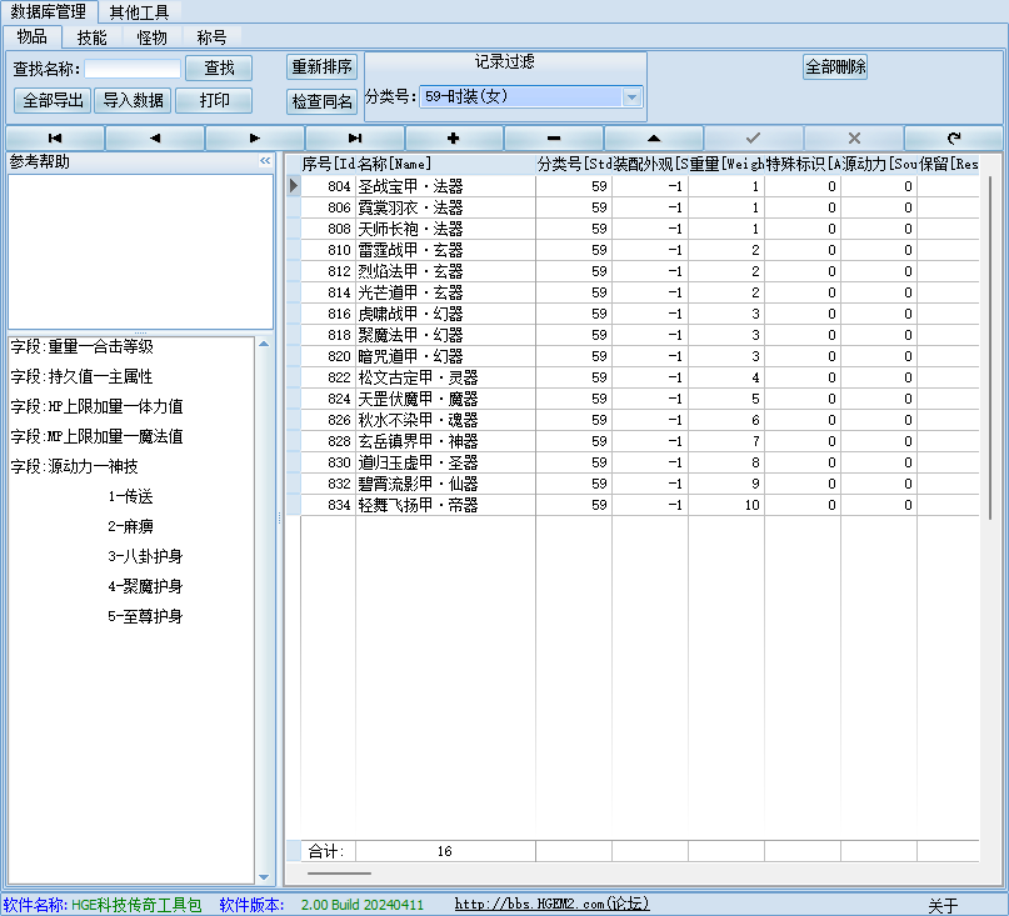1009x916 pixels.
Task: Jump to first record in navigator
Action: click(55, 138)
